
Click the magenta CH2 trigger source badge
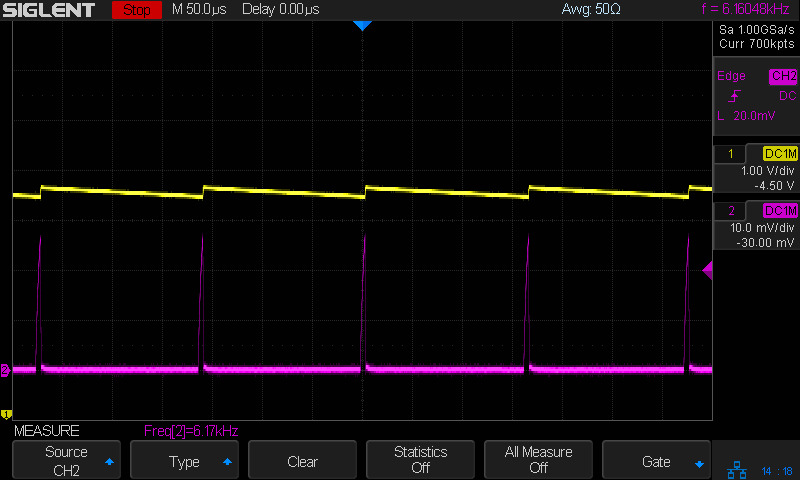click(782, 76)
